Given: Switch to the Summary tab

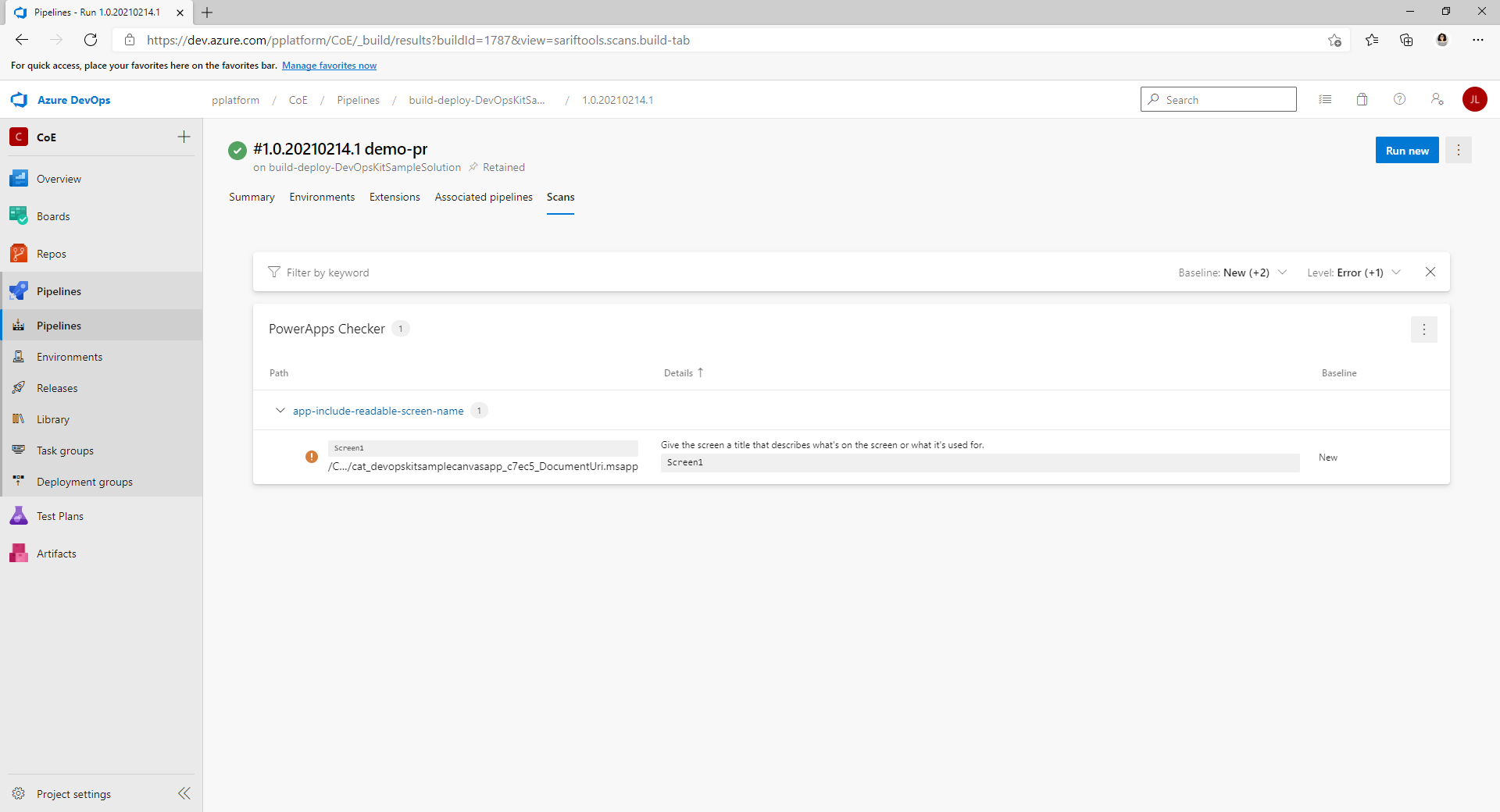Looking at the screenshot, I should pyautogui.click(x=251, y=197).
